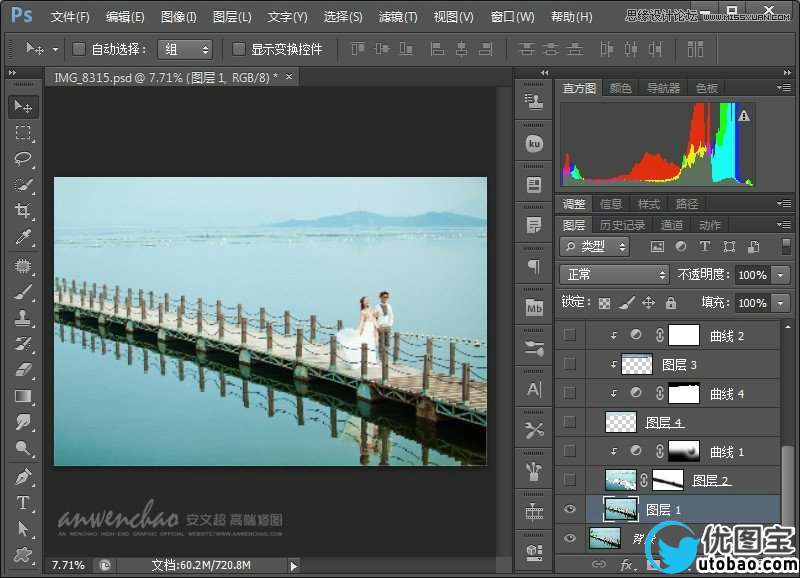Click the lock transparent pixels icon

point(604,303)
